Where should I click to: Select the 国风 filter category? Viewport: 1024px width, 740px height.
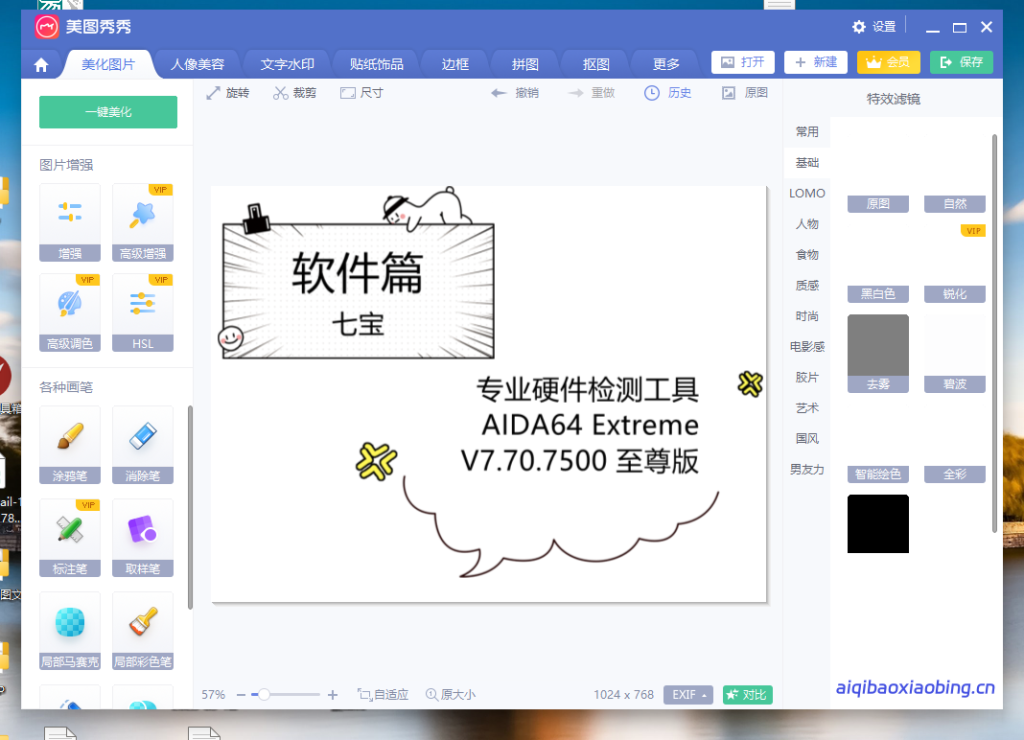click(x=807, y=439)
